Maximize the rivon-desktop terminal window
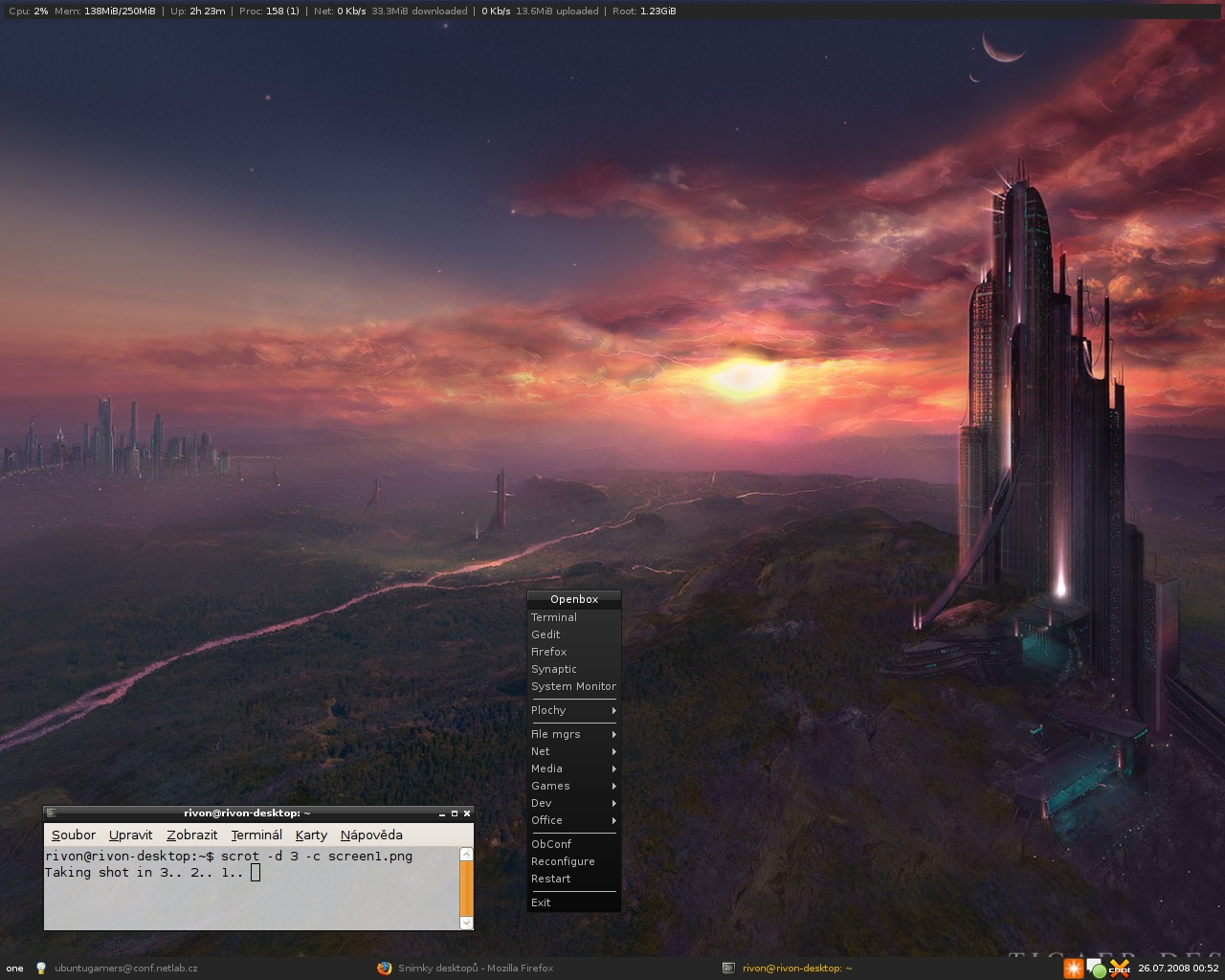 pos(455,813)
